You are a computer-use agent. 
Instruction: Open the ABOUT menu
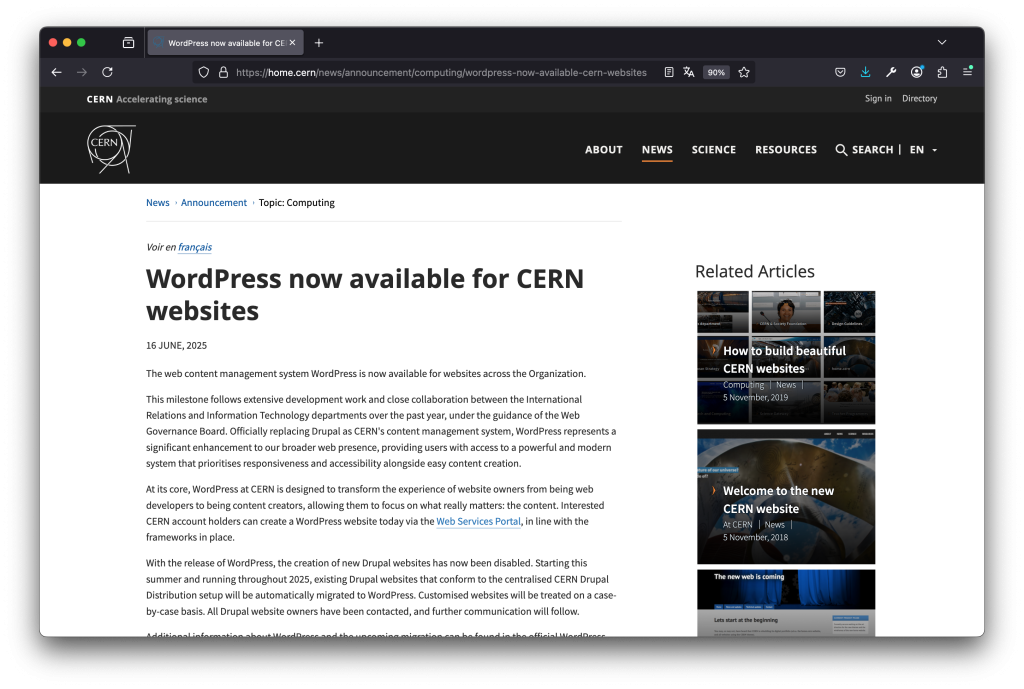[x=603, y=150]
